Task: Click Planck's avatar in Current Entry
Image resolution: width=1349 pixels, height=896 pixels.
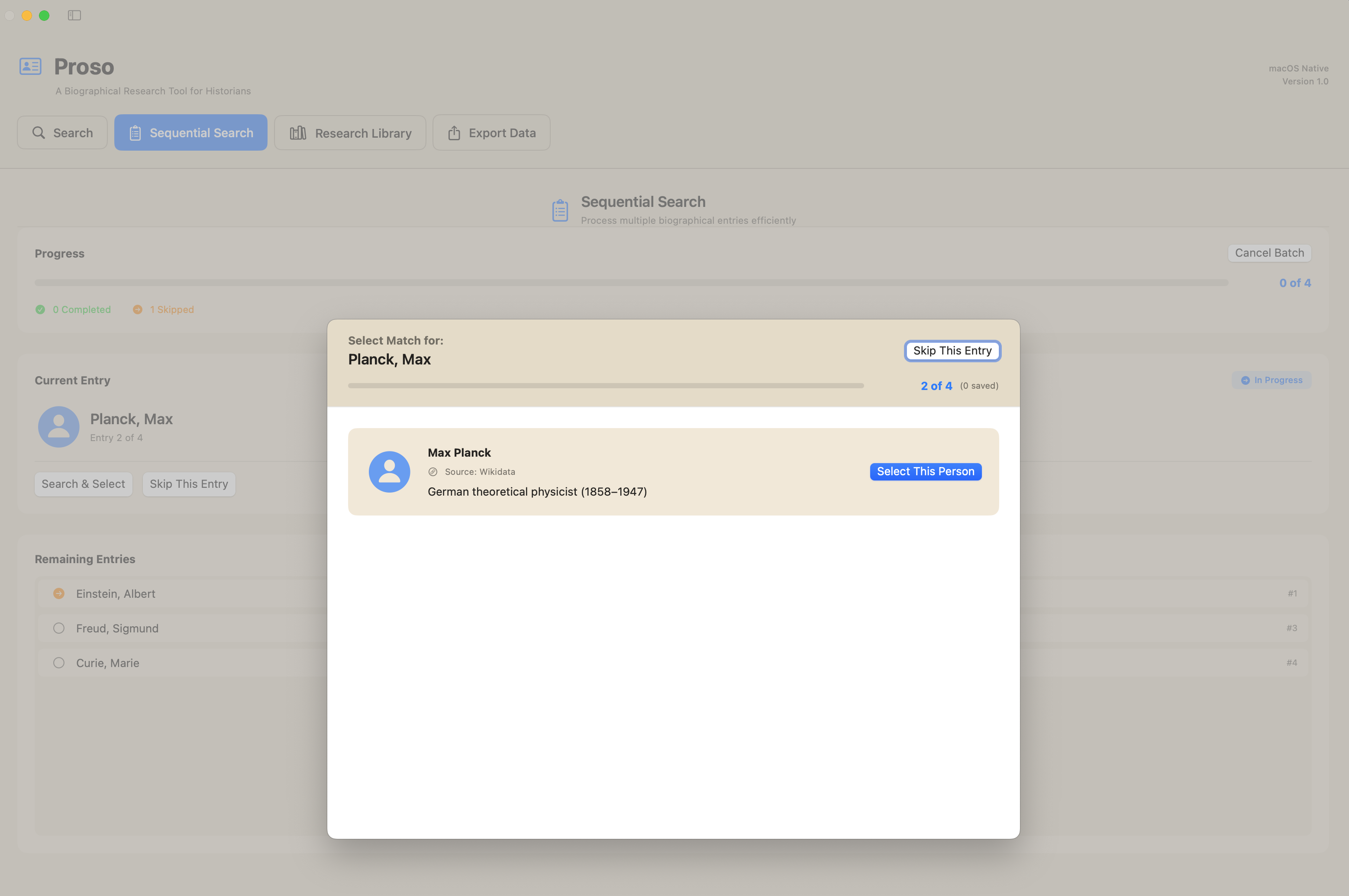Action: coord(58,426)
